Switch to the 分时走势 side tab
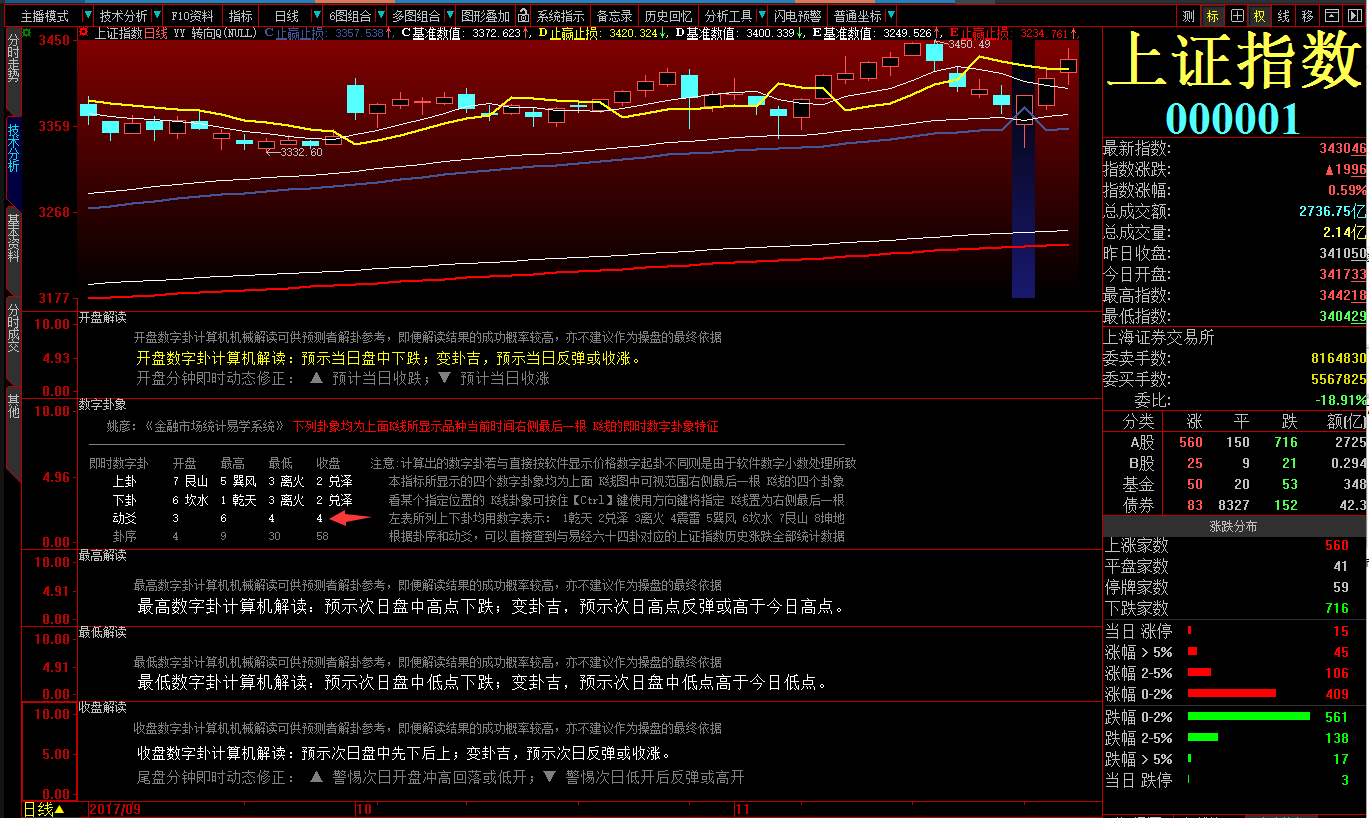 [x=13, y=71]
